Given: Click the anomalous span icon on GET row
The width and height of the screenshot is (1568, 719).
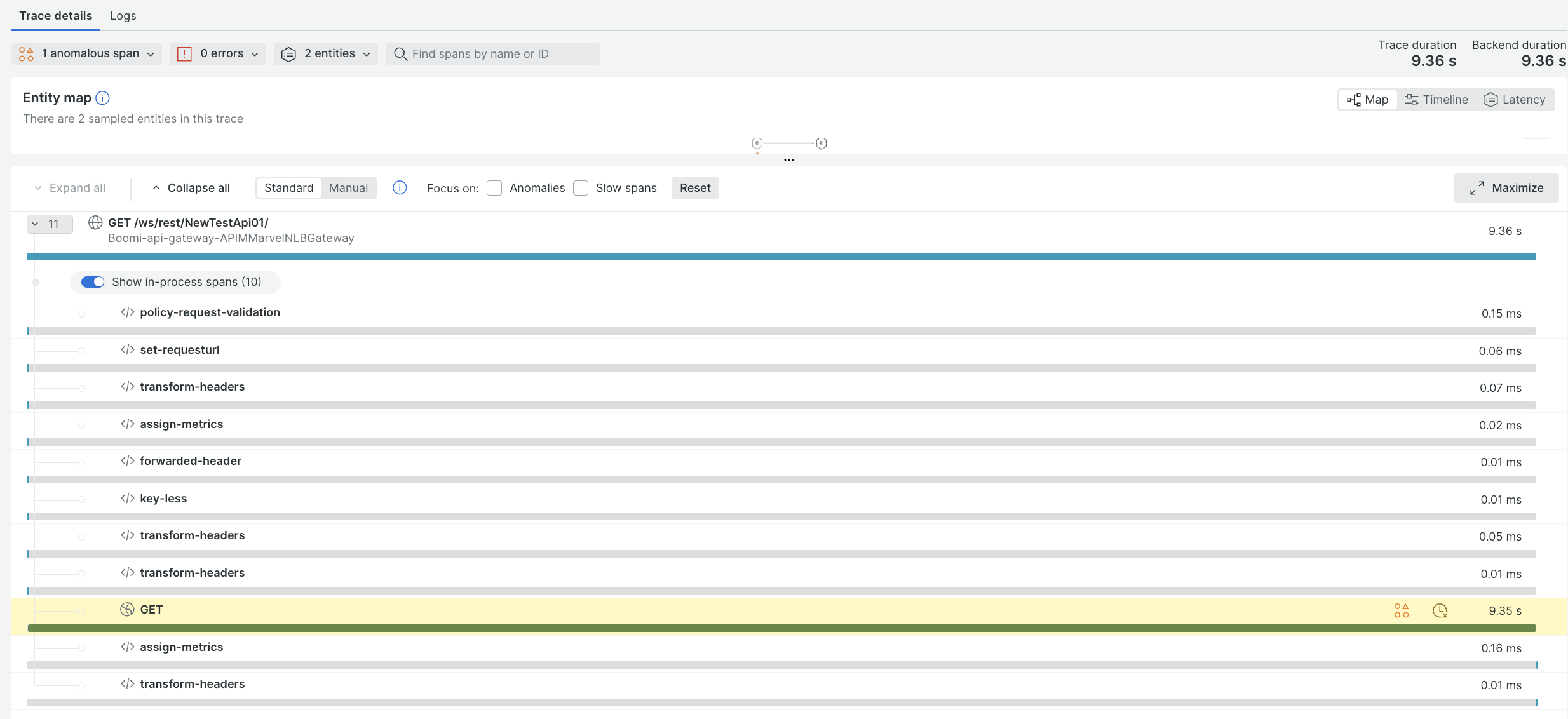Looking at the screenshot, I should coord(1402,610).
